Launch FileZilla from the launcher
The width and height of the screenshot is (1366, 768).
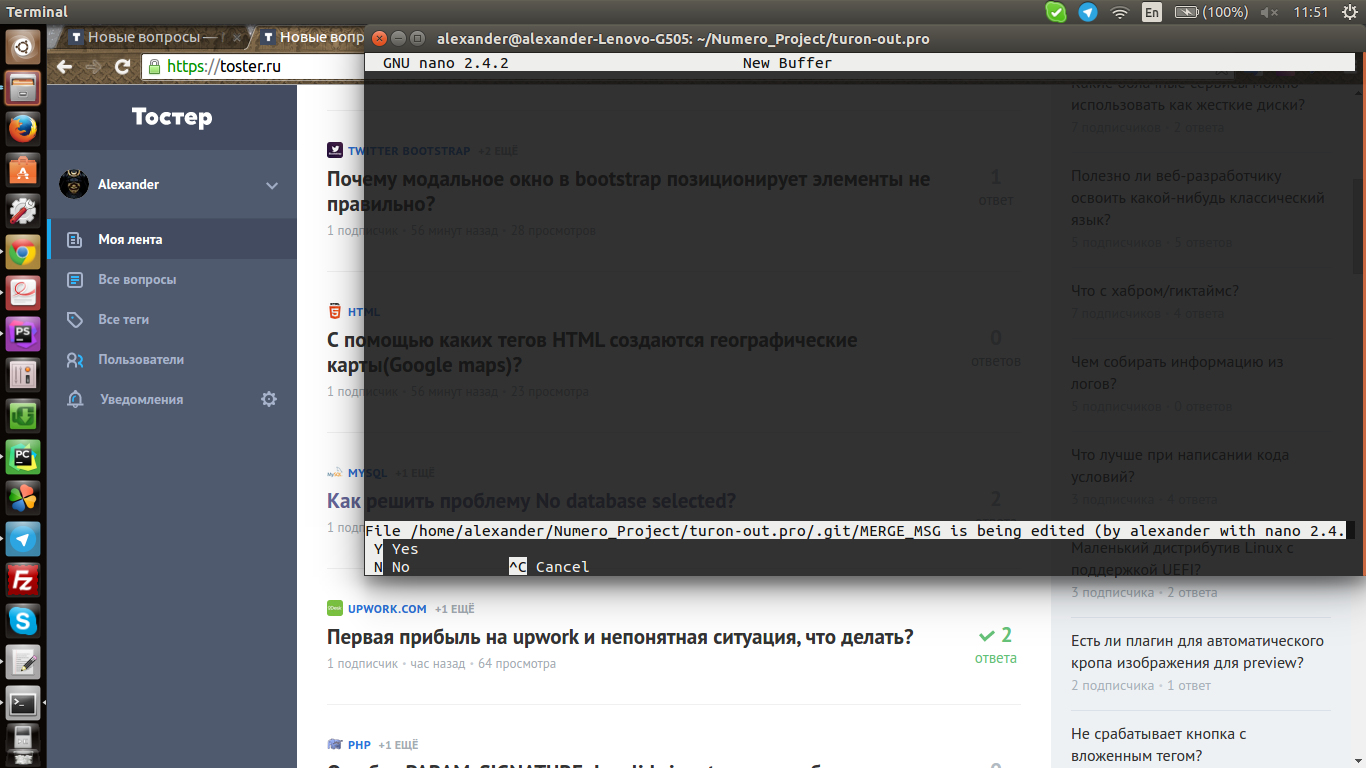pos(23,580)
